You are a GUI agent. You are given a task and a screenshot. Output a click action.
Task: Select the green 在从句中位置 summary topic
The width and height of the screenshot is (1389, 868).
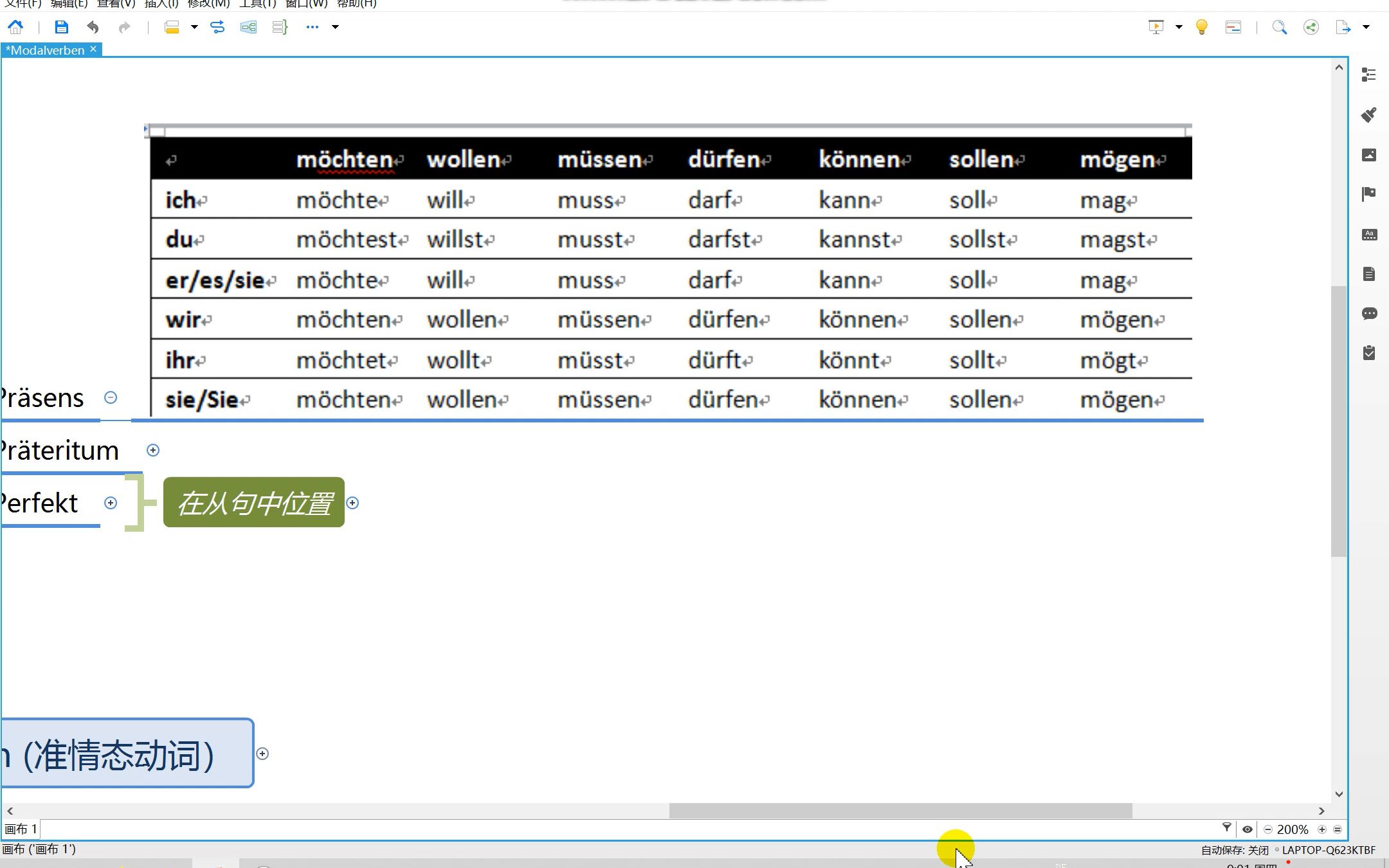[254, 503]
